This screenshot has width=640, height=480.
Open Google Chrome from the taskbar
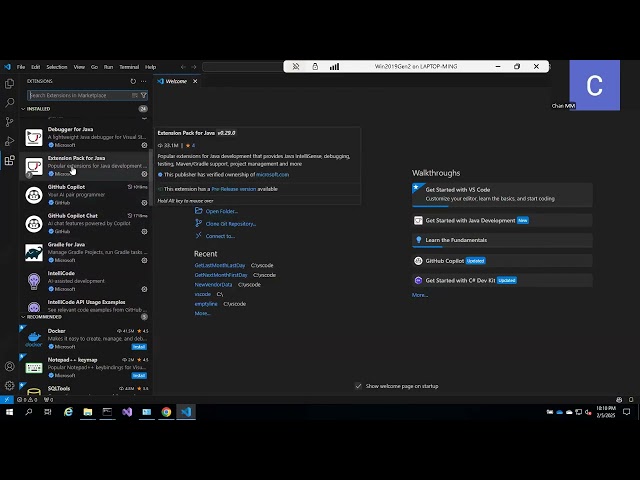(x=166, y=412)
